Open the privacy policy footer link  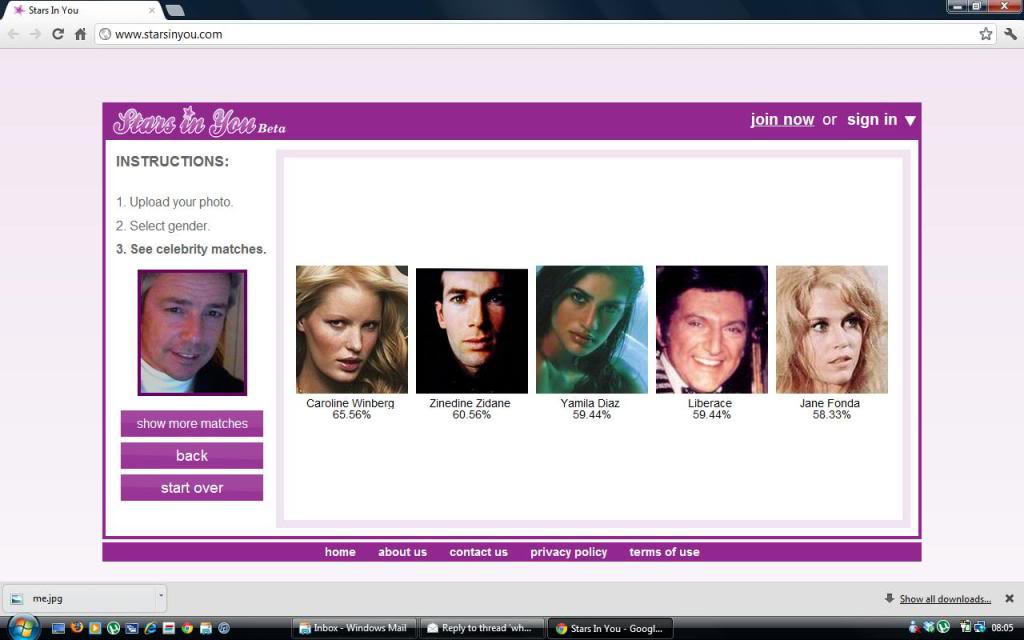point(569,552)
